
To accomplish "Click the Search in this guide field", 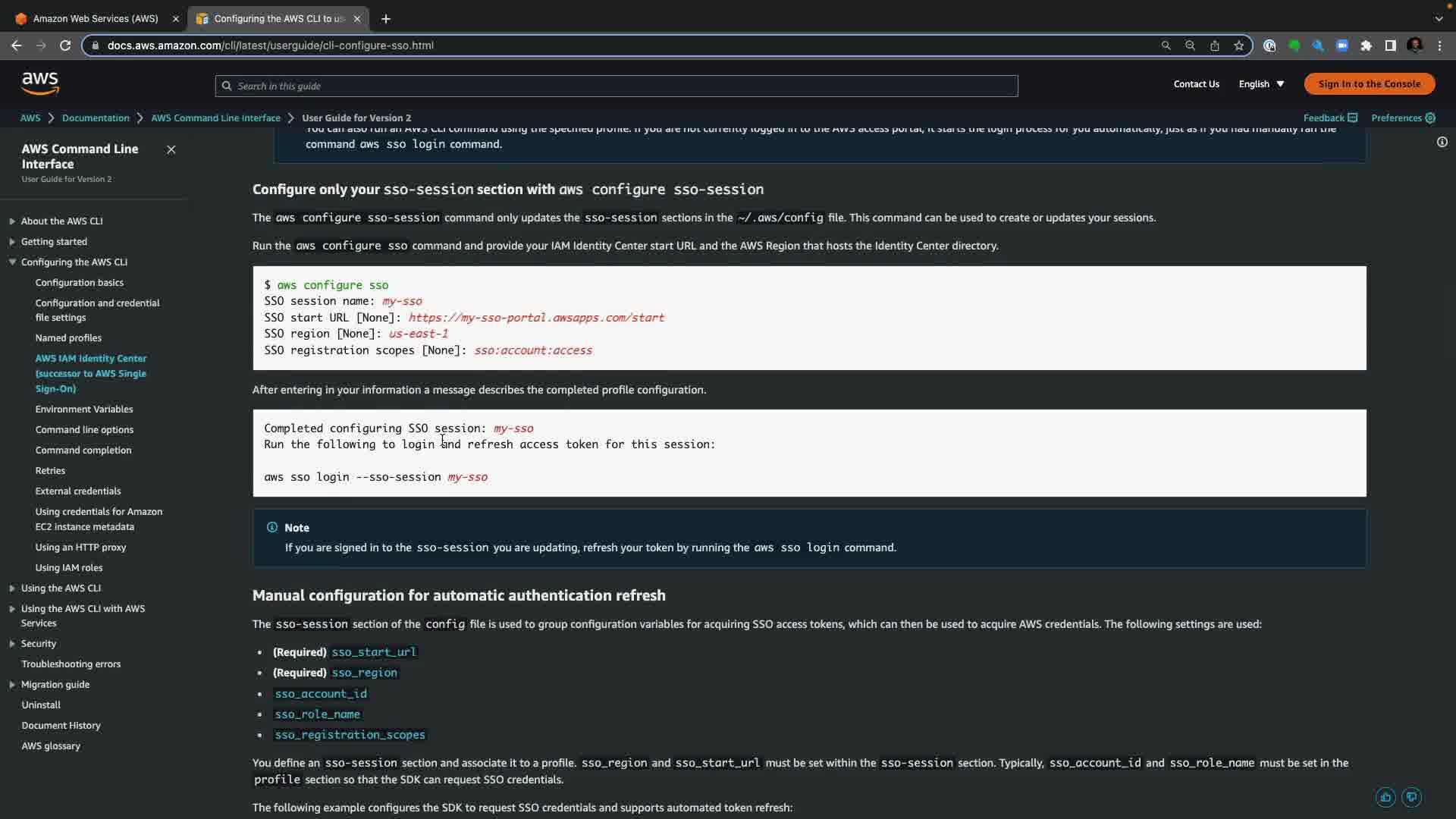I will [616, 86].
